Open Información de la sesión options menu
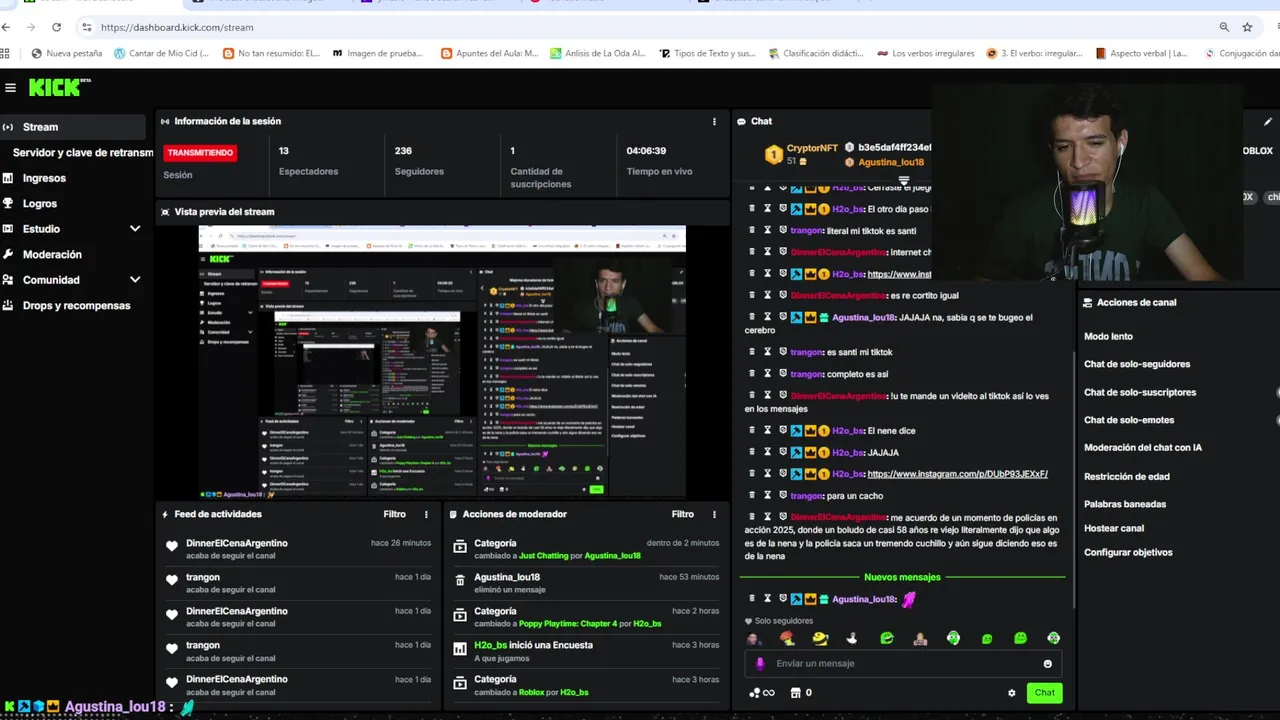The width and height of the screenshot is (1280, 720). tap(714, 121)
